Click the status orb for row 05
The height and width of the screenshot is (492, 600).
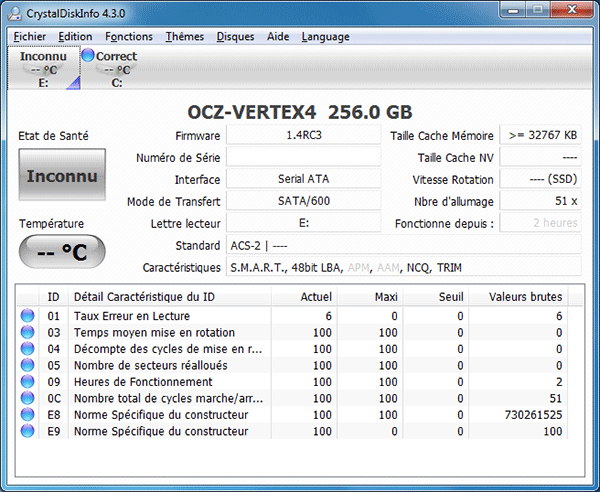coord(27,365)
